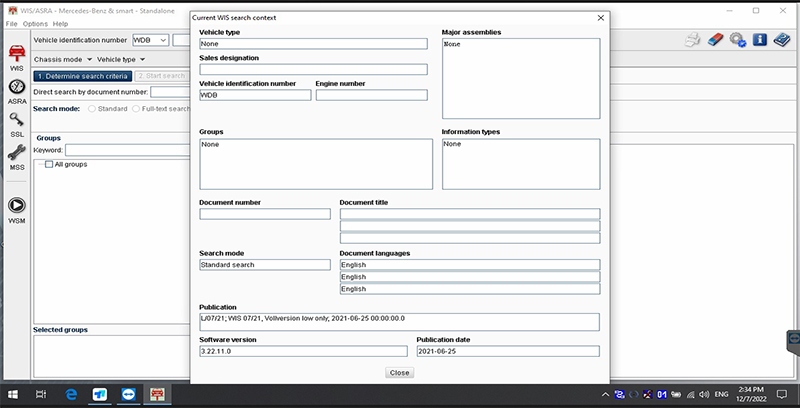Click the Document number field in dialog

point(265,214)
